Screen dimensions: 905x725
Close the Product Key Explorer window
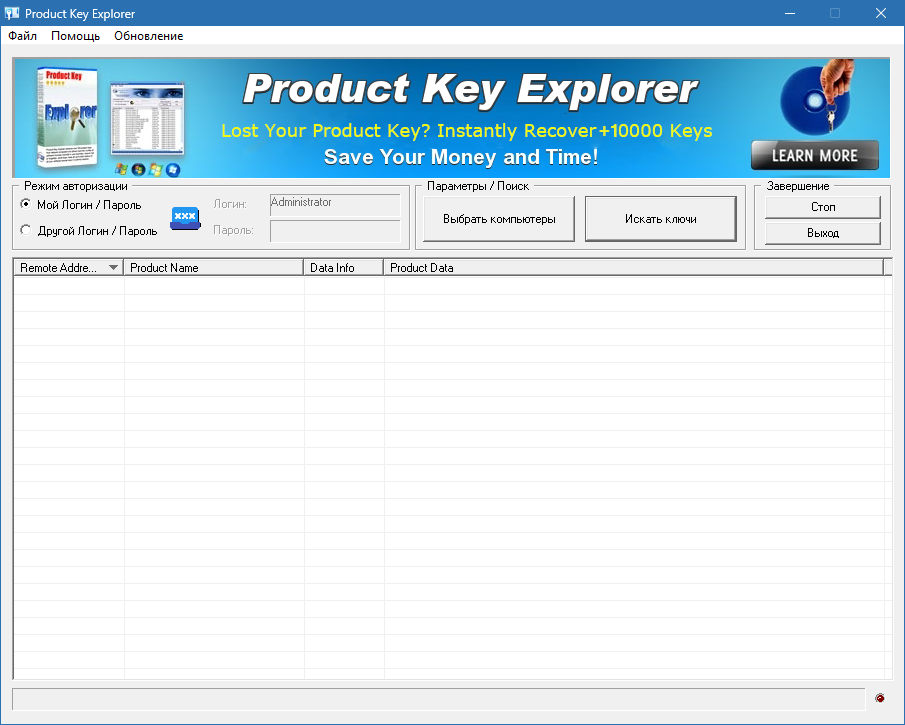[881, 13]
